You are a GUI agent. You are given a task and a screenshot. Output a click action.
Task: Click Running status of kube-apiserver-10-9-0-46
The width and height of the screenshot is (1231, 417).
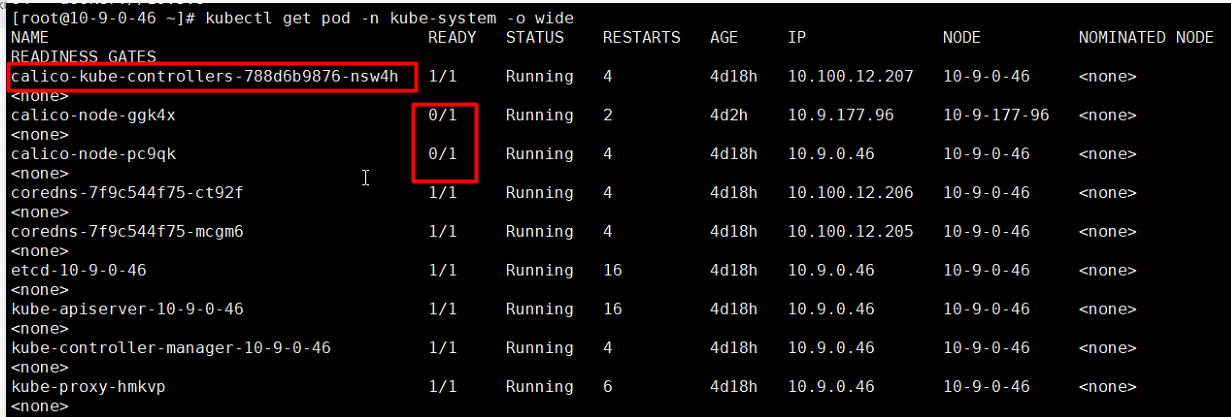540,310
